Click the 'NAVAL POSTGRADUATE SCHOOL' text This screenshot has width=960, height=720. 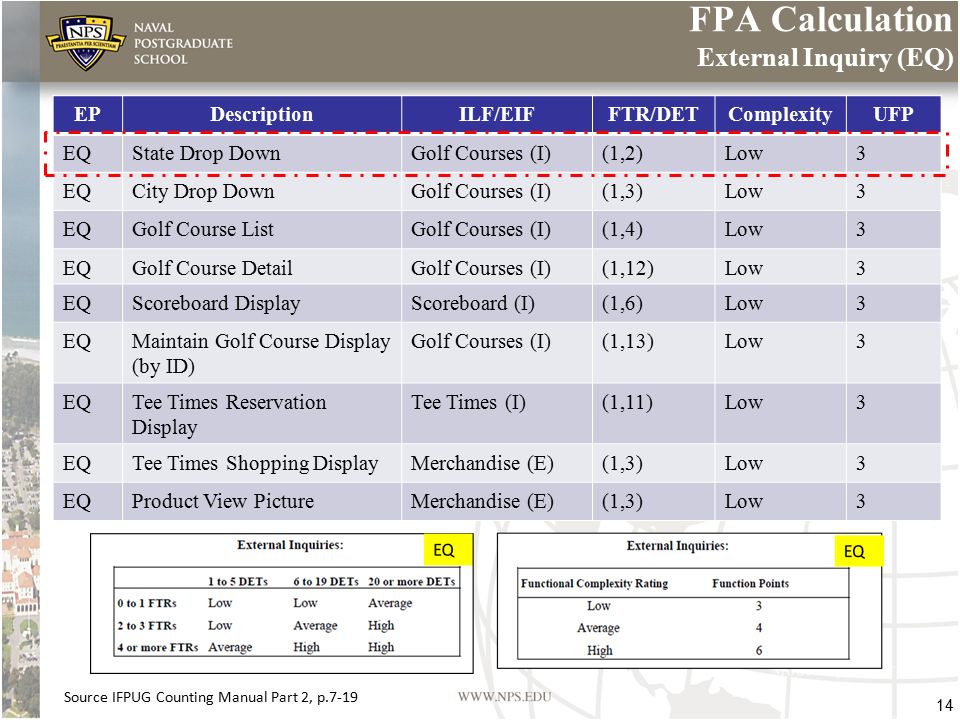click(x=183, y=43)
